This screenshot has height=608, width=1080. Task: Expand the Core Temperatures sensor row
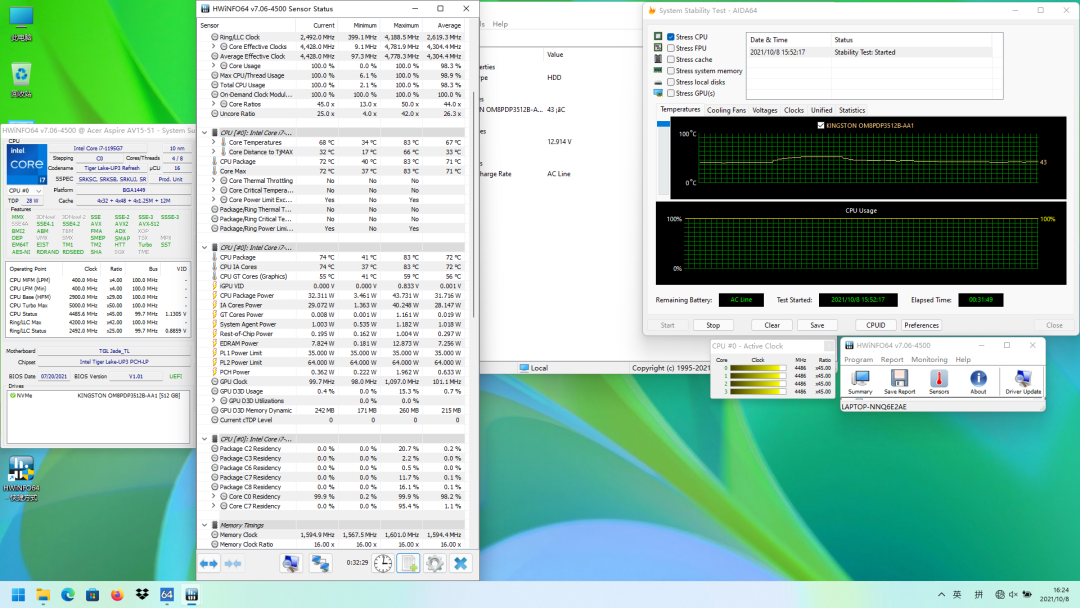coord(213,142)
